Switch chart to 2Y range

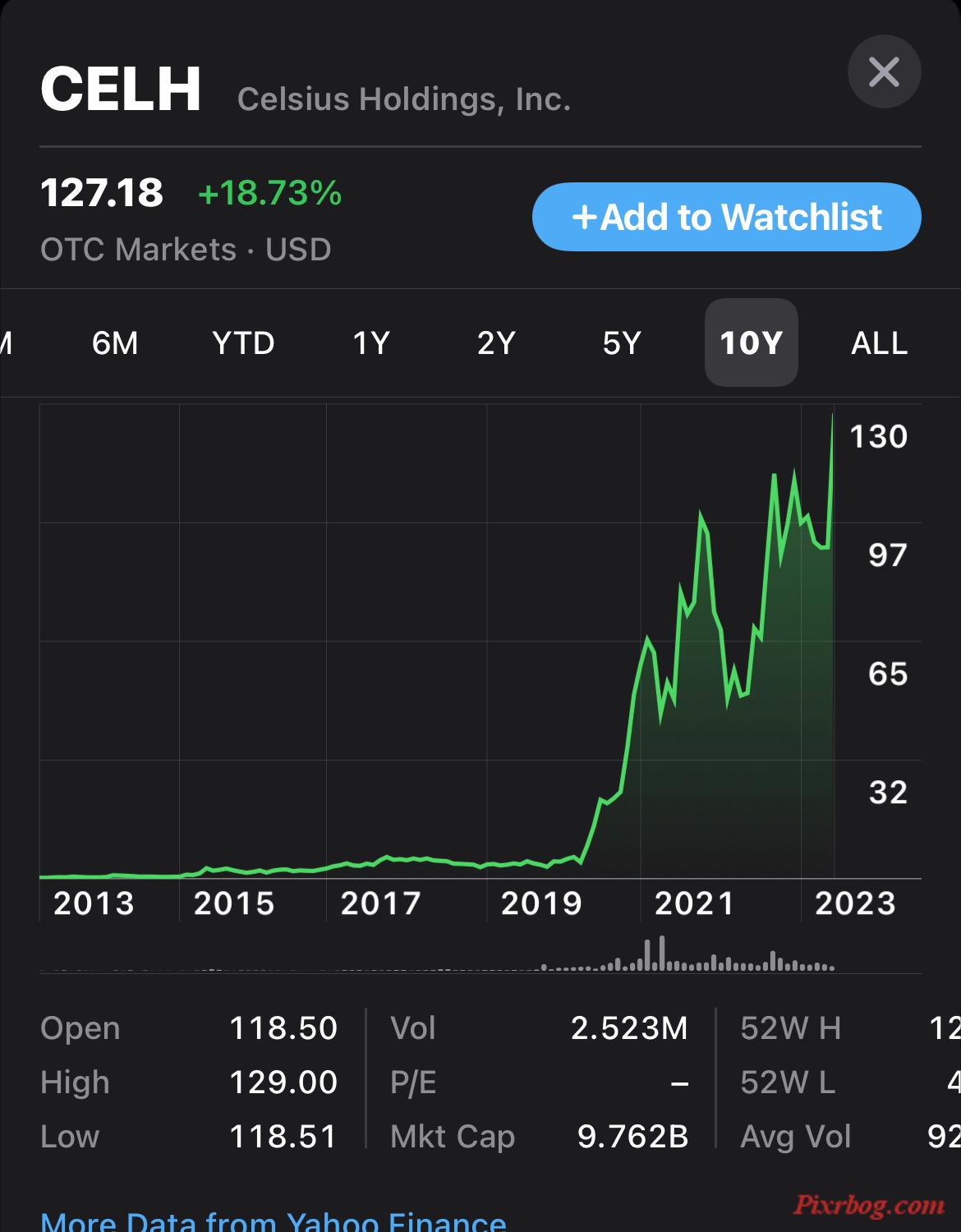496,342
